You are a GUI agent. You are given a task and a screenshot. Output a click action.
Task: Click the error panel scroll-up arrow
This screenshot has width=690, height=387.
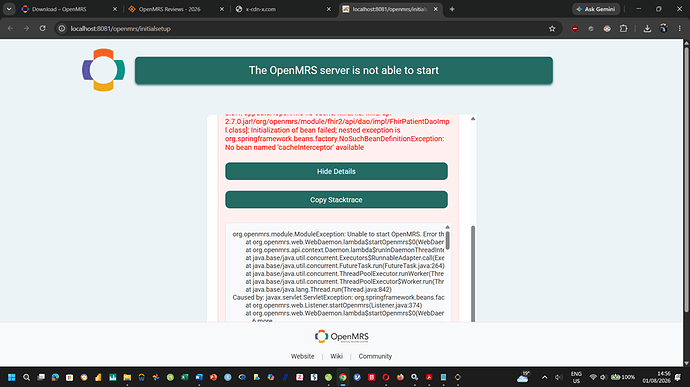[473, 118]
